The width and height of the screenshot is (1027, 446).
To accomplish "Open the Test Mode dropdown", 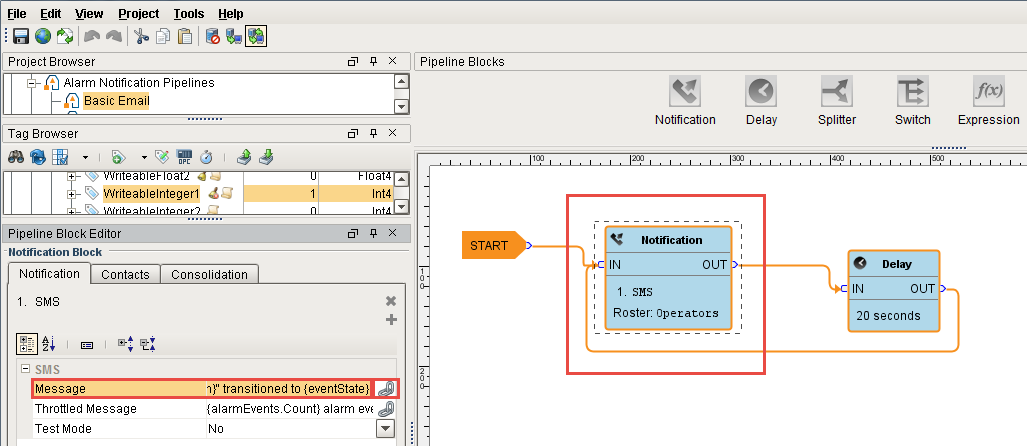I will click(385, 428).
